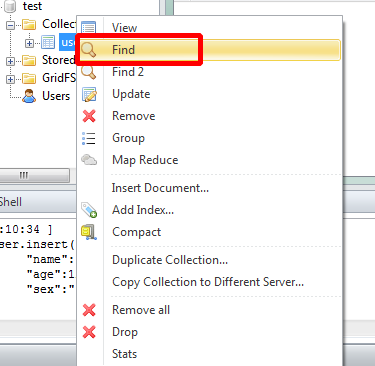Click the Compact database icon
Image resolution: width=375 pixels, height=366 pixels.
(89, 232)
